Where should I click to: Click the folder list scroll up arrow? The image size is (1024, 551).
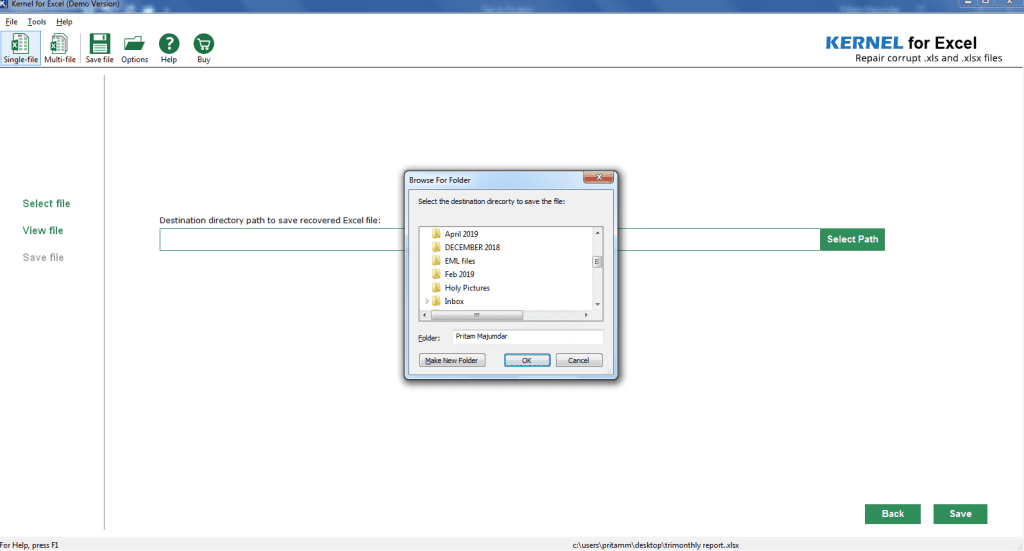coord(598,233)
